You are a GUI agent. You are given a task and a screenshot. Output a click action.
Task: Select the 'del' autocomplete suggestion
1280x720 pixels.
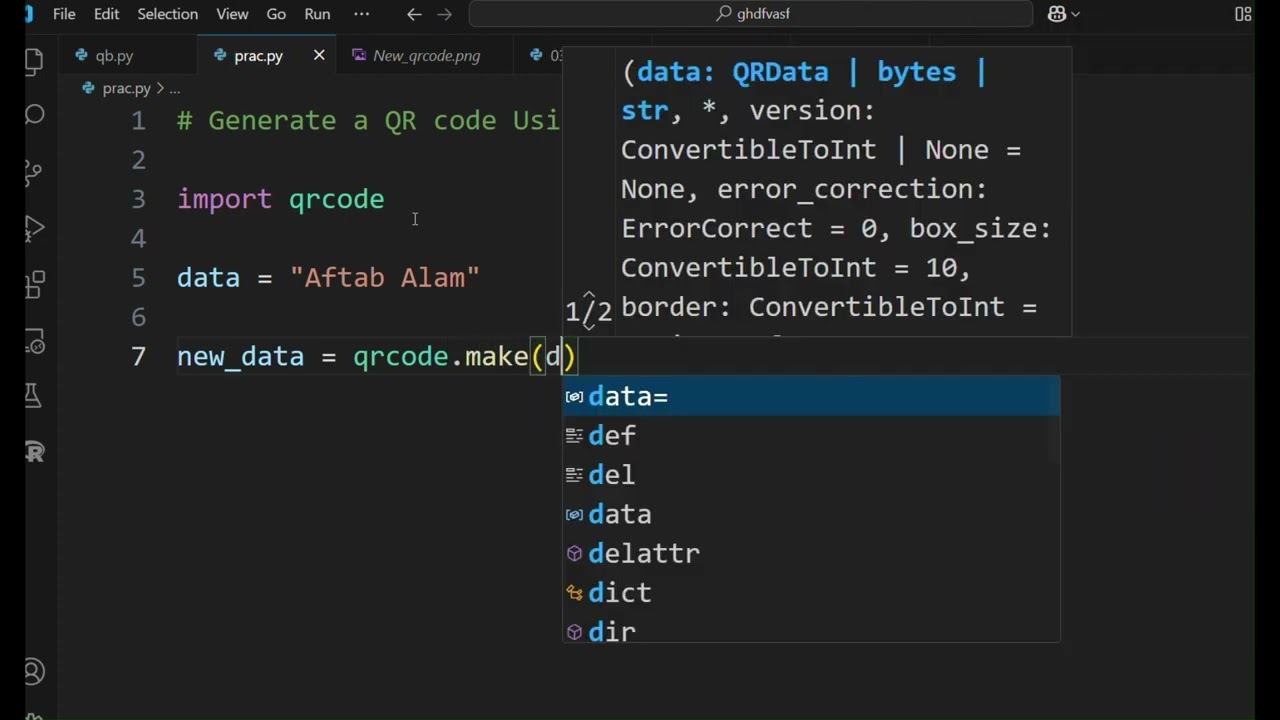(811, 475)
